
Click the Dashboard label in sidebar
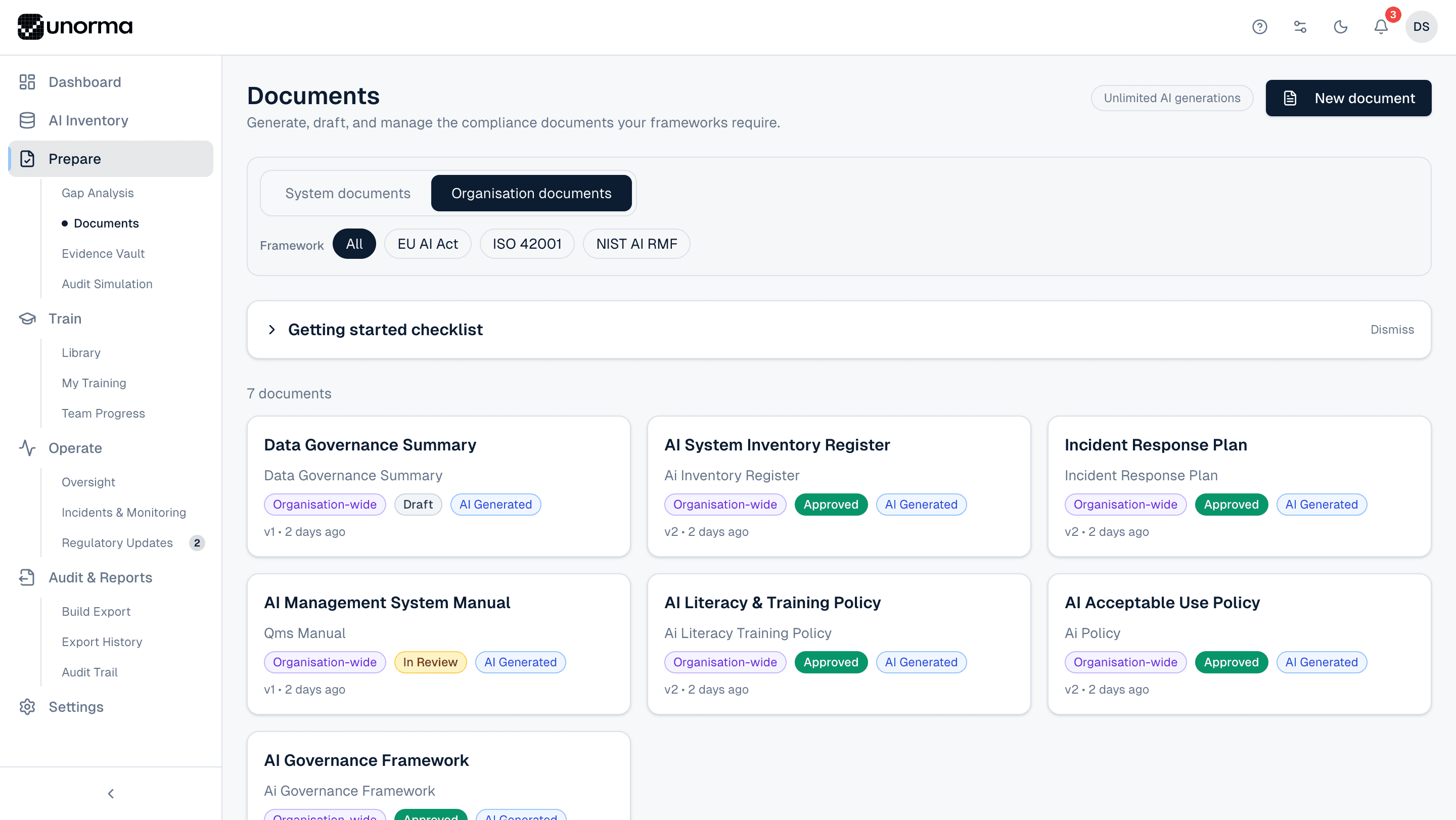85,82
